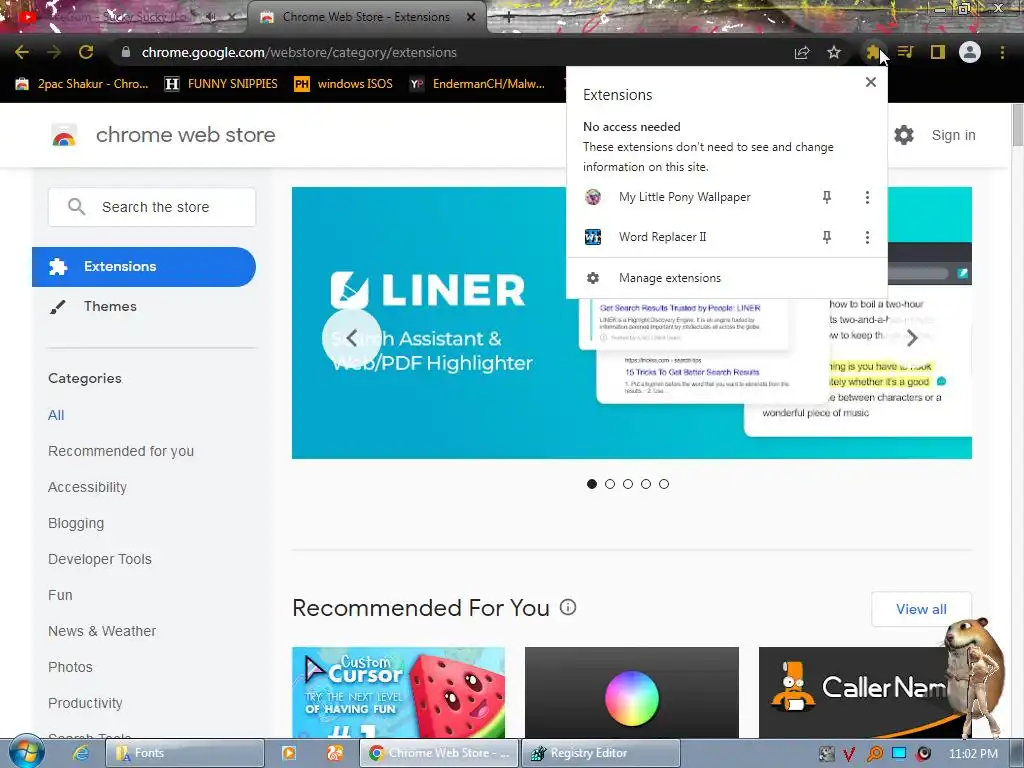Close the Chrome Web Store tab
This screenshot has width=1024, height=768.
(471, 17)
